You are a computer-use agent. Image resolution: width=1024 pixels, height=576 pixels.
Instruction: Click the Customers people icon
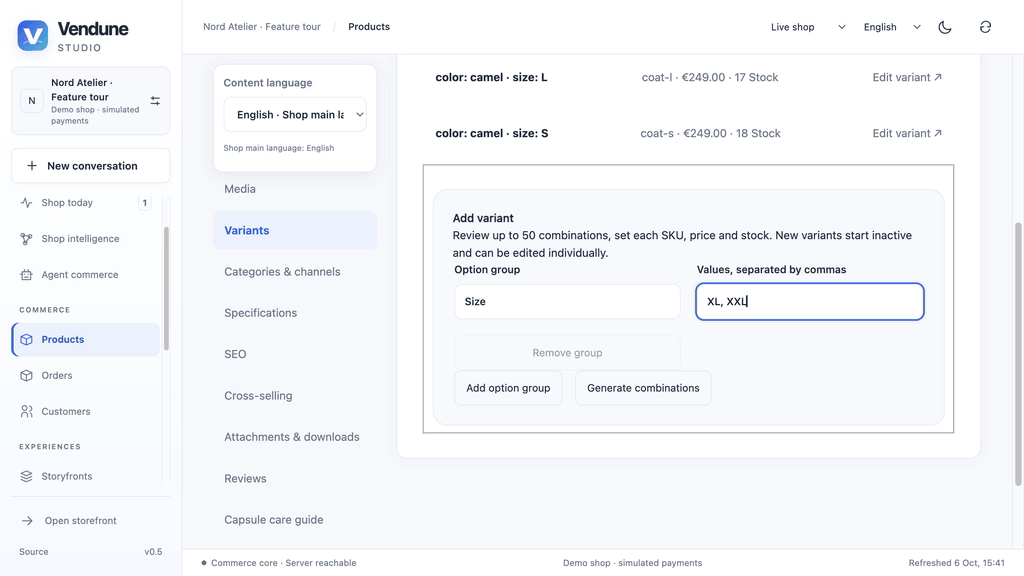26,411
